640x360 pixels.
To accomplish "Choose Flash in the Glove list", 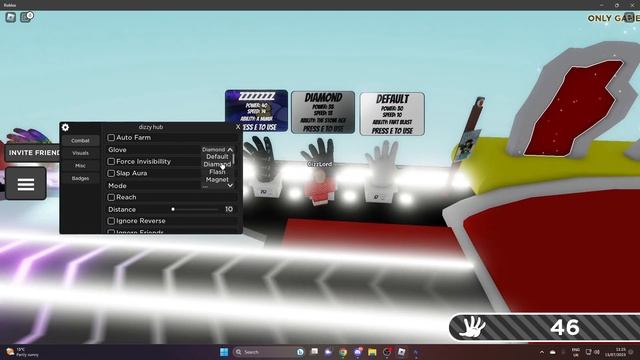I will (217, 172).
